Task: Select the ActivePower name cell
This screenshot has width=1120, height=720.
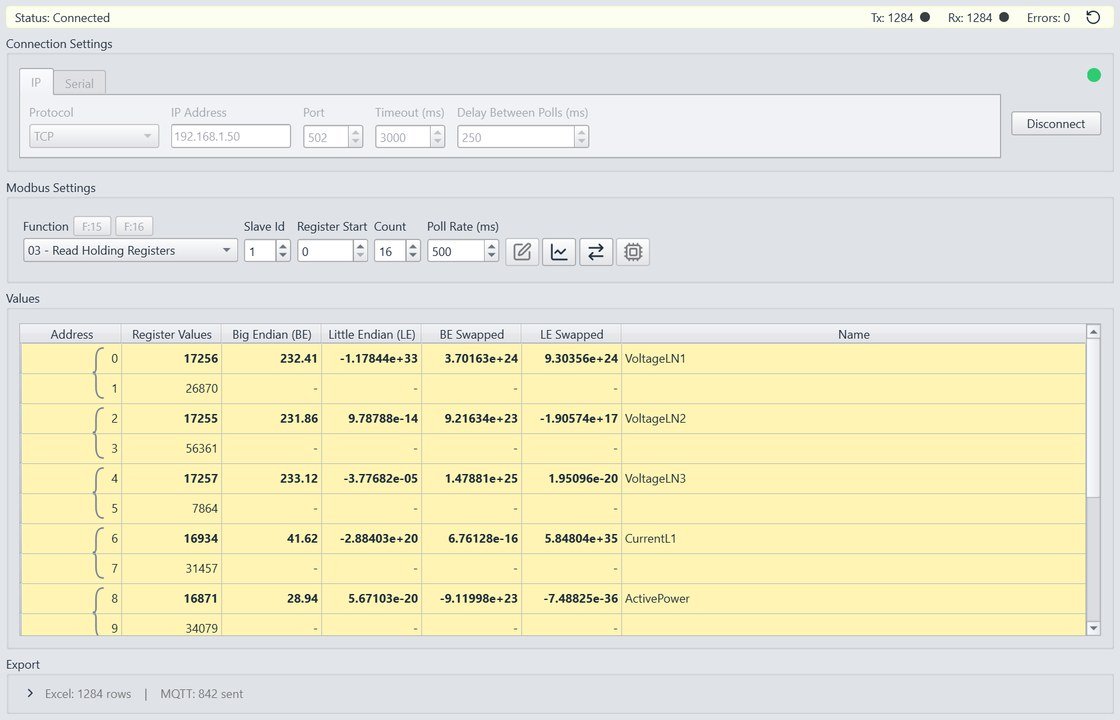Action: (x=854, y=599)
